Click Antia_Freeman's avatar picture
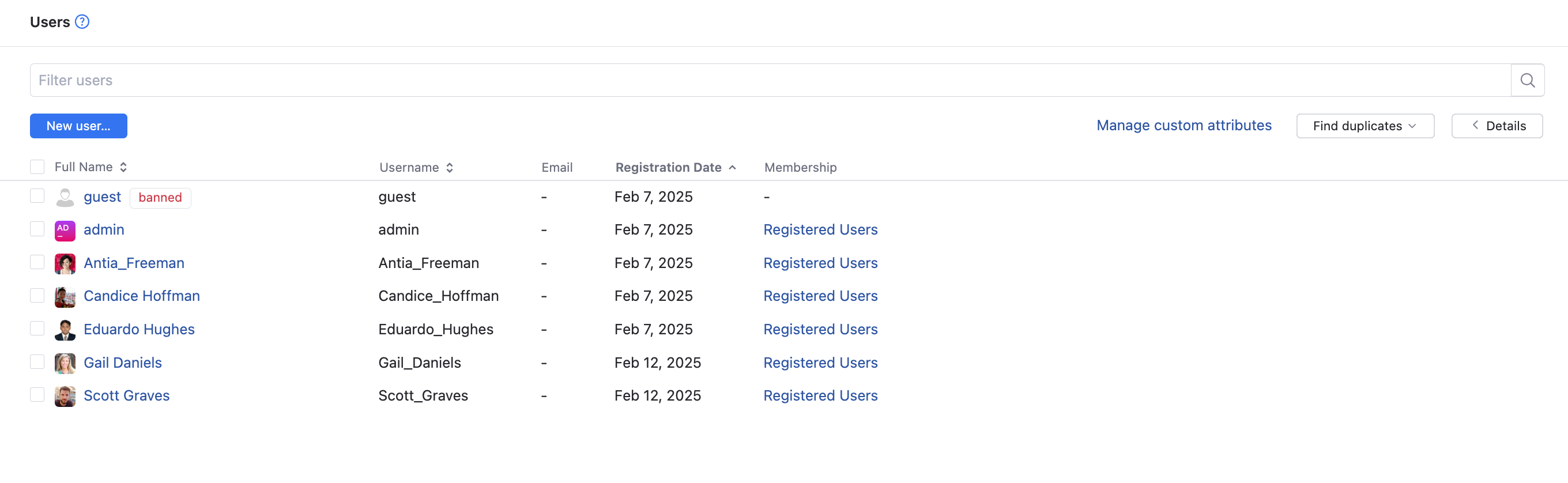This screenshot has width=1568, height=483. (65, 263)
